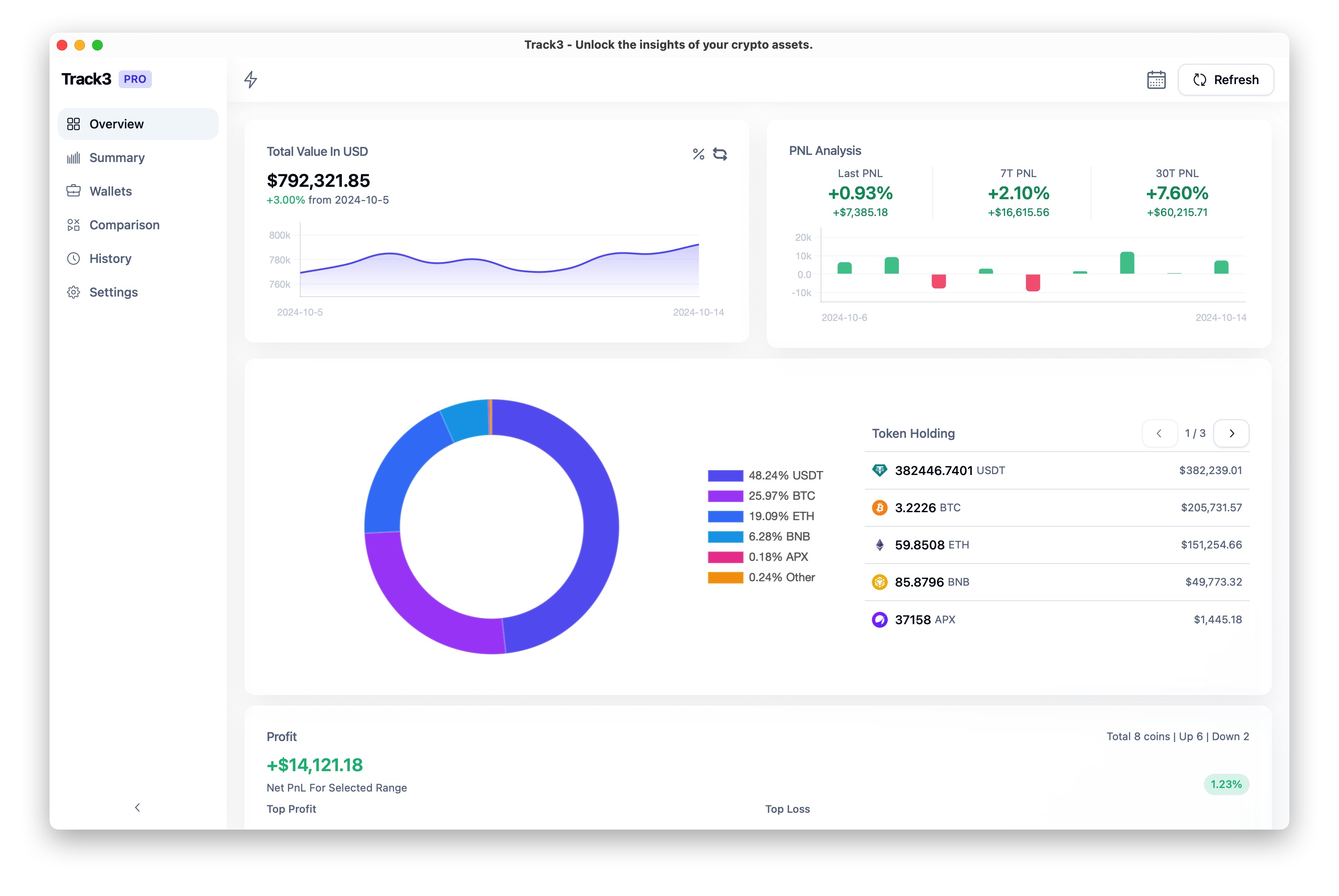Open the Summary section in the sidebar
The height and width of the screenshot is (896, 1339).
click(x=116, y=158)
